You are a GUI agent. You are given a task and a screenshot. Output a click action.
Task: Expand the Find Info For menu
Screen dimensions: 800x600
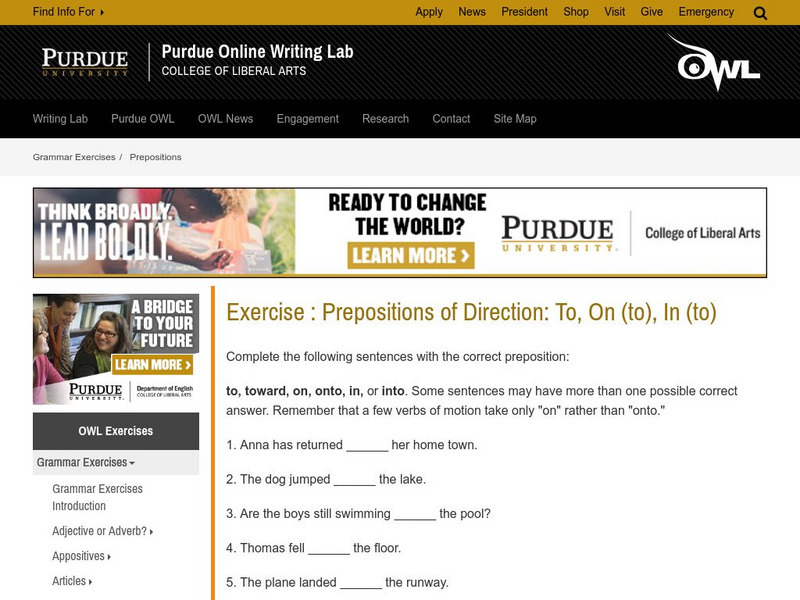pos(68,12)
